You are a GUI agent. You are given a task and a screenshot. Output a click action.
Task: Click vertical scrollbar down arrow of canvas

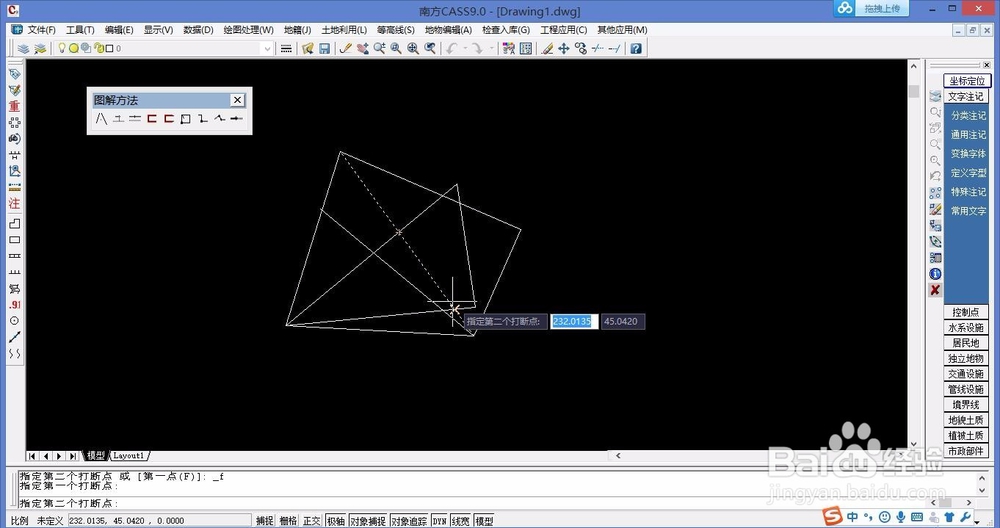[914, 444]
